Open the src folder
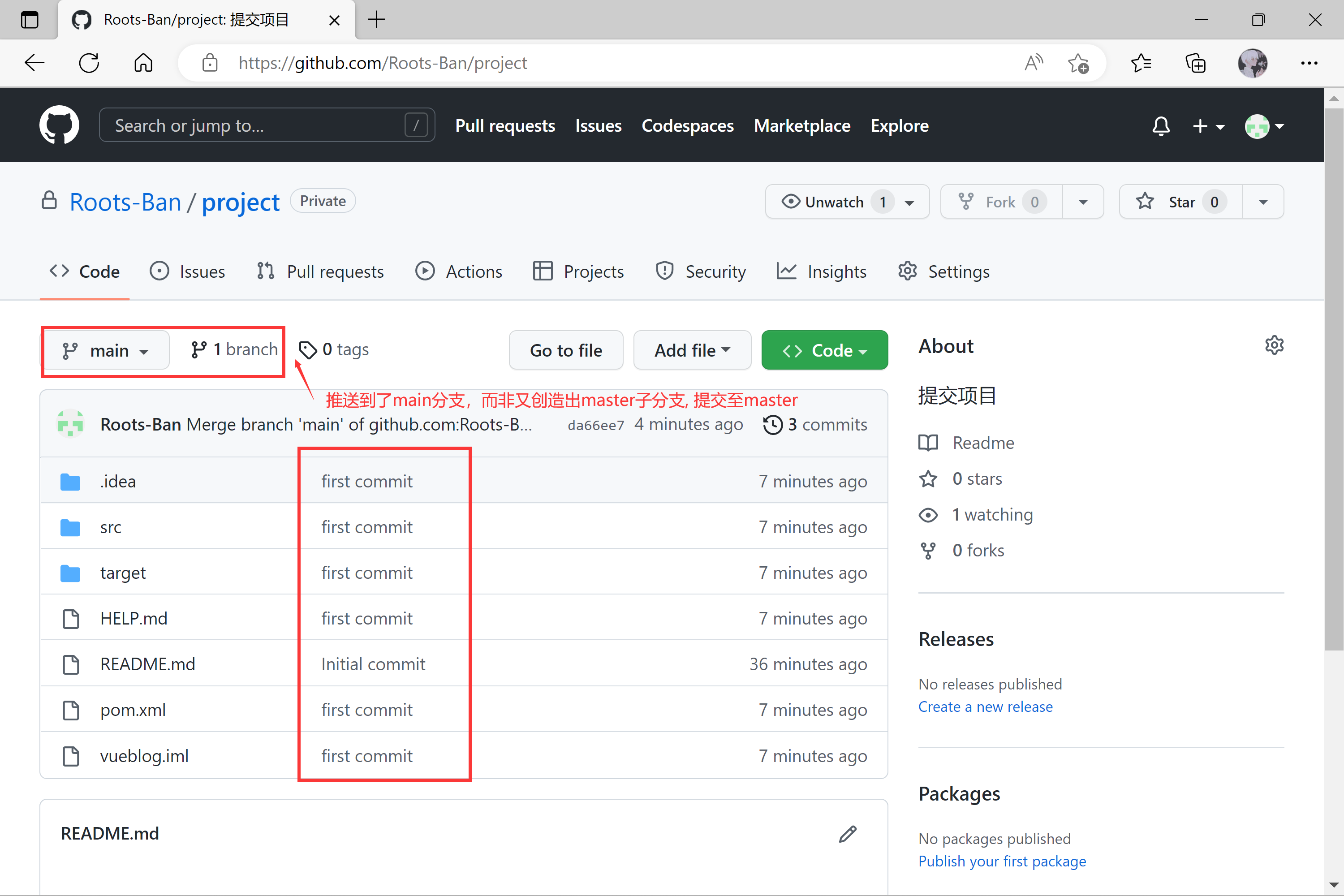 tap(111, 527)
